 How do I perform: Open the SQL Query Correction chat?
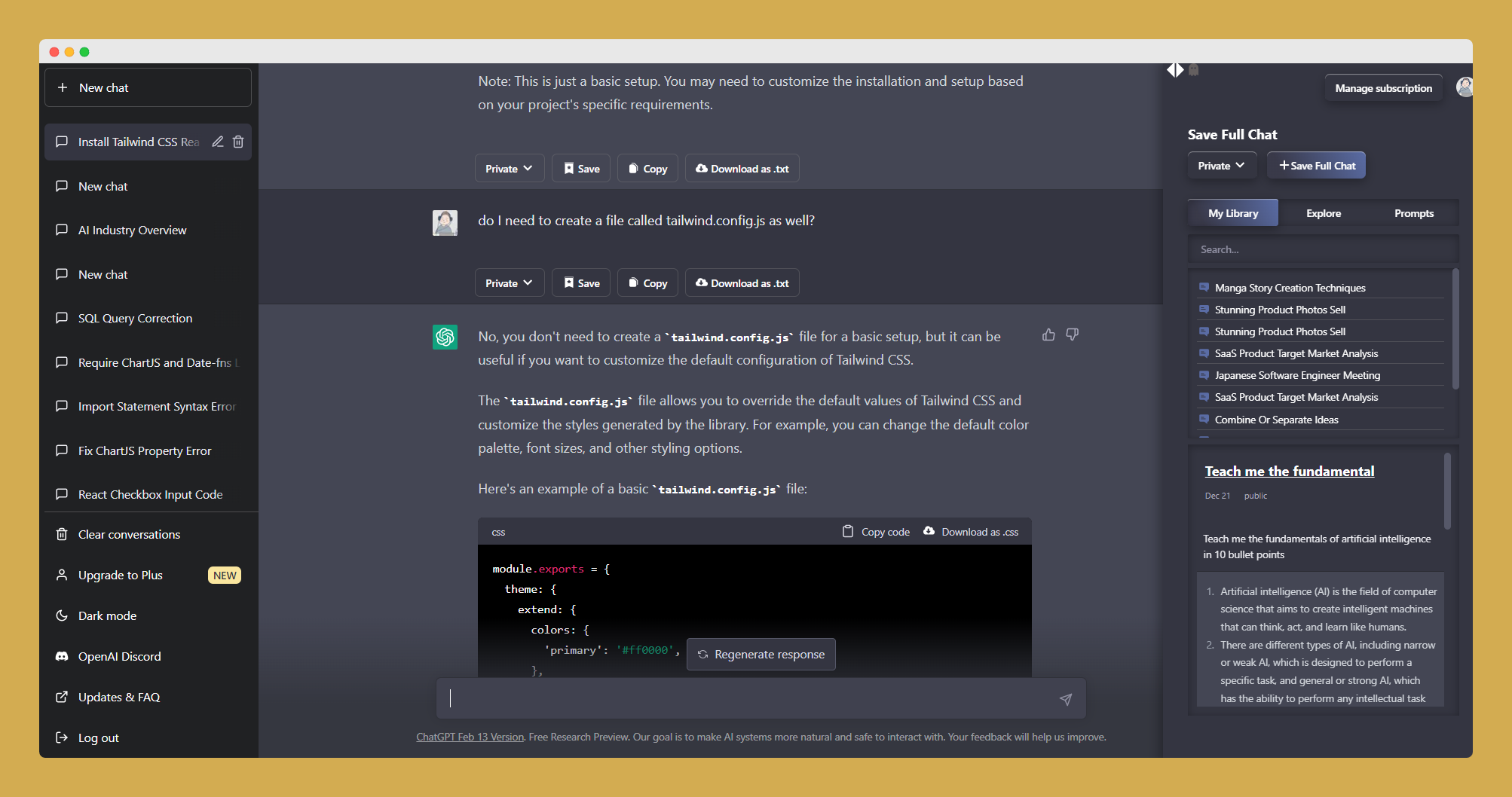(148, 318)
